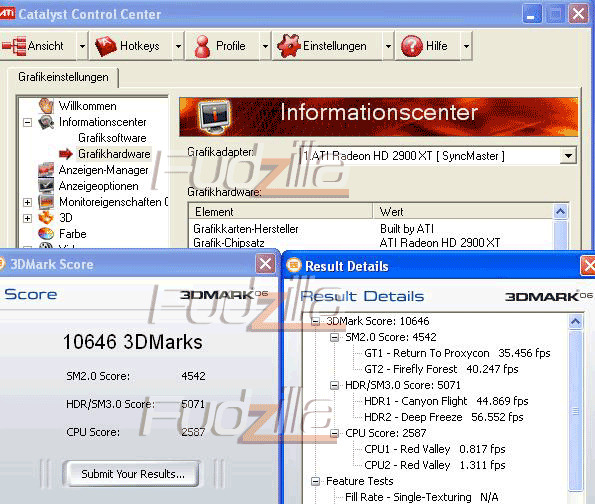Collapse the SM2.0 Score node
The image size is (595, 504).
pyautogui.click(x=334, y=337)
